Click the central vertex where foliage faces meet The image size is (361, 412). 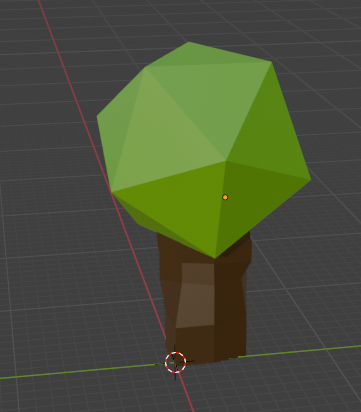pos(226,161)
